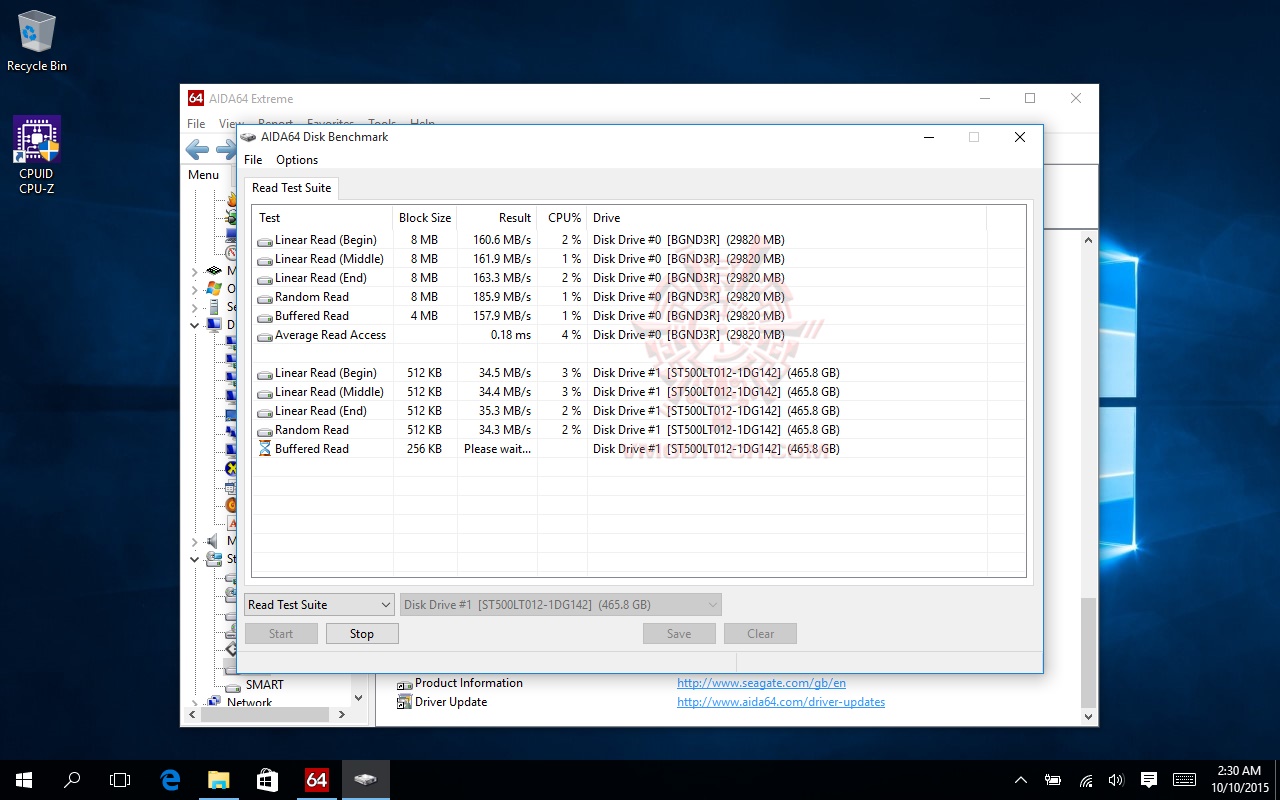Open the aida64.com/driver-updates link
Screen dimensions: 1280x800
pos(781,702)
